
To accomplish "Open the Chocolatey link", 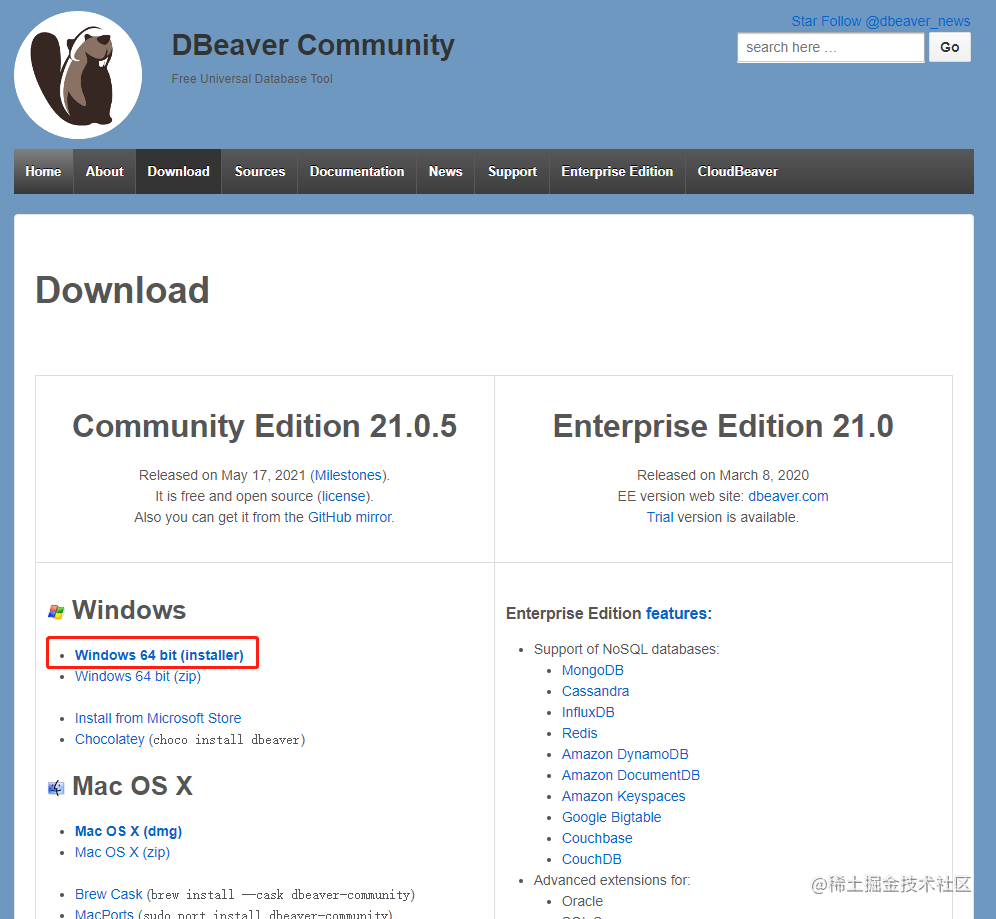I will 110,739.
